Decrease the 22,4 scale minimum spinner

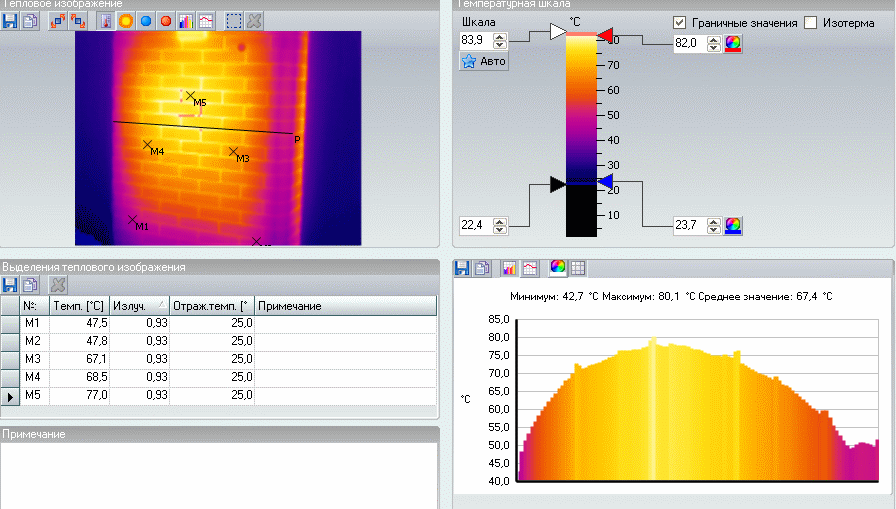500,229
